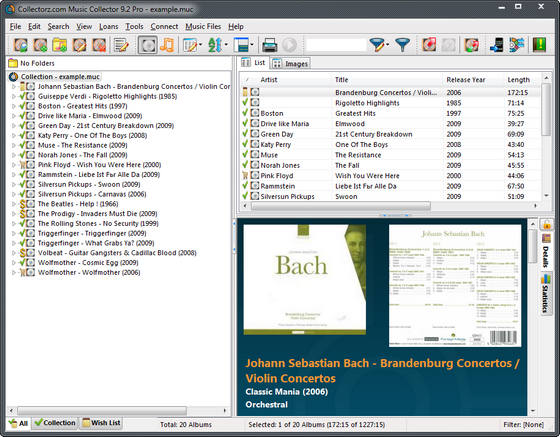Click the column editor pencil-table icon
The image size is (560, 437).
click(x=190, y=45)
